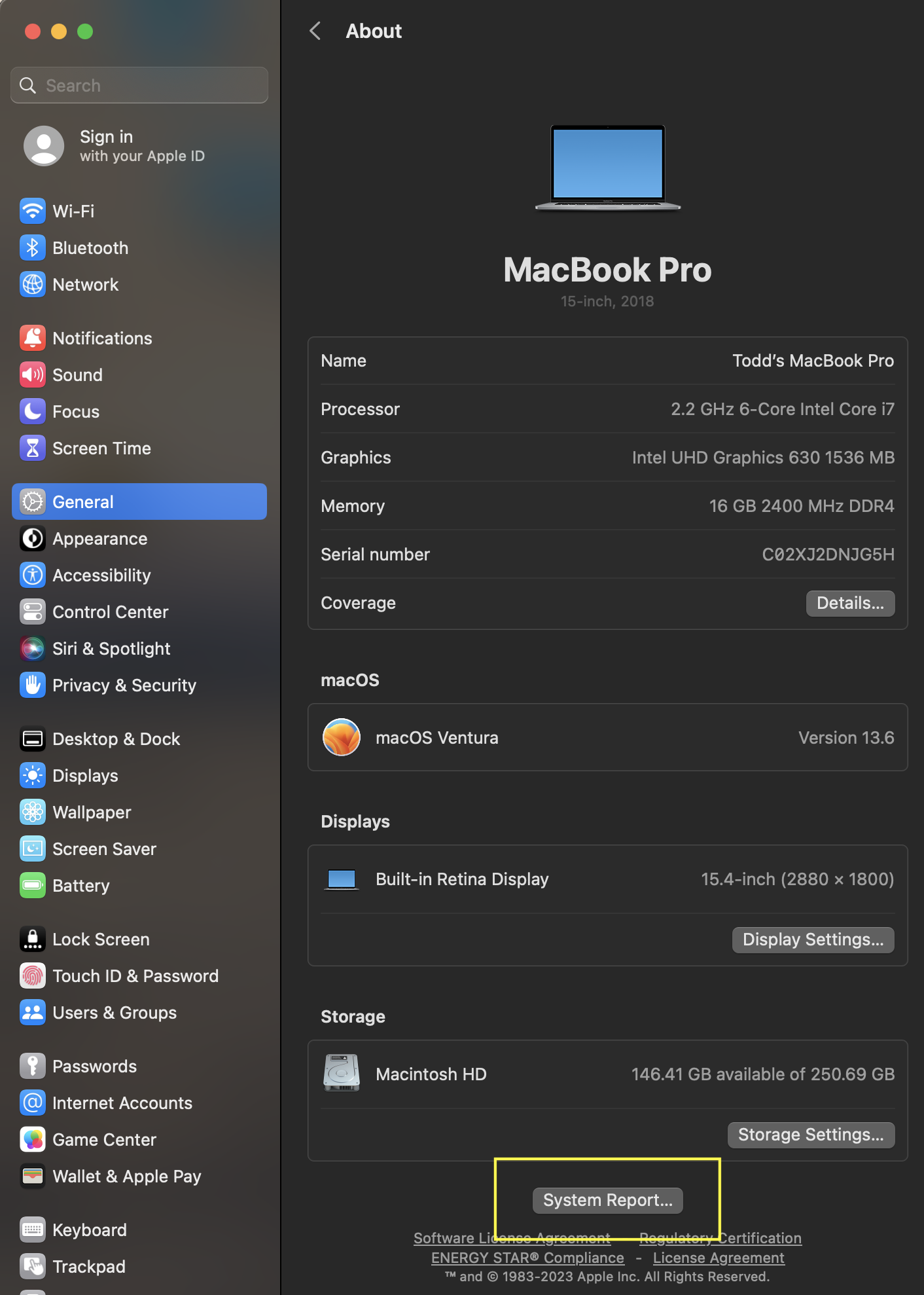Open the Keyboard settings icon
The width and height of the screenshot is (924, 1295).
point(33,1230)
